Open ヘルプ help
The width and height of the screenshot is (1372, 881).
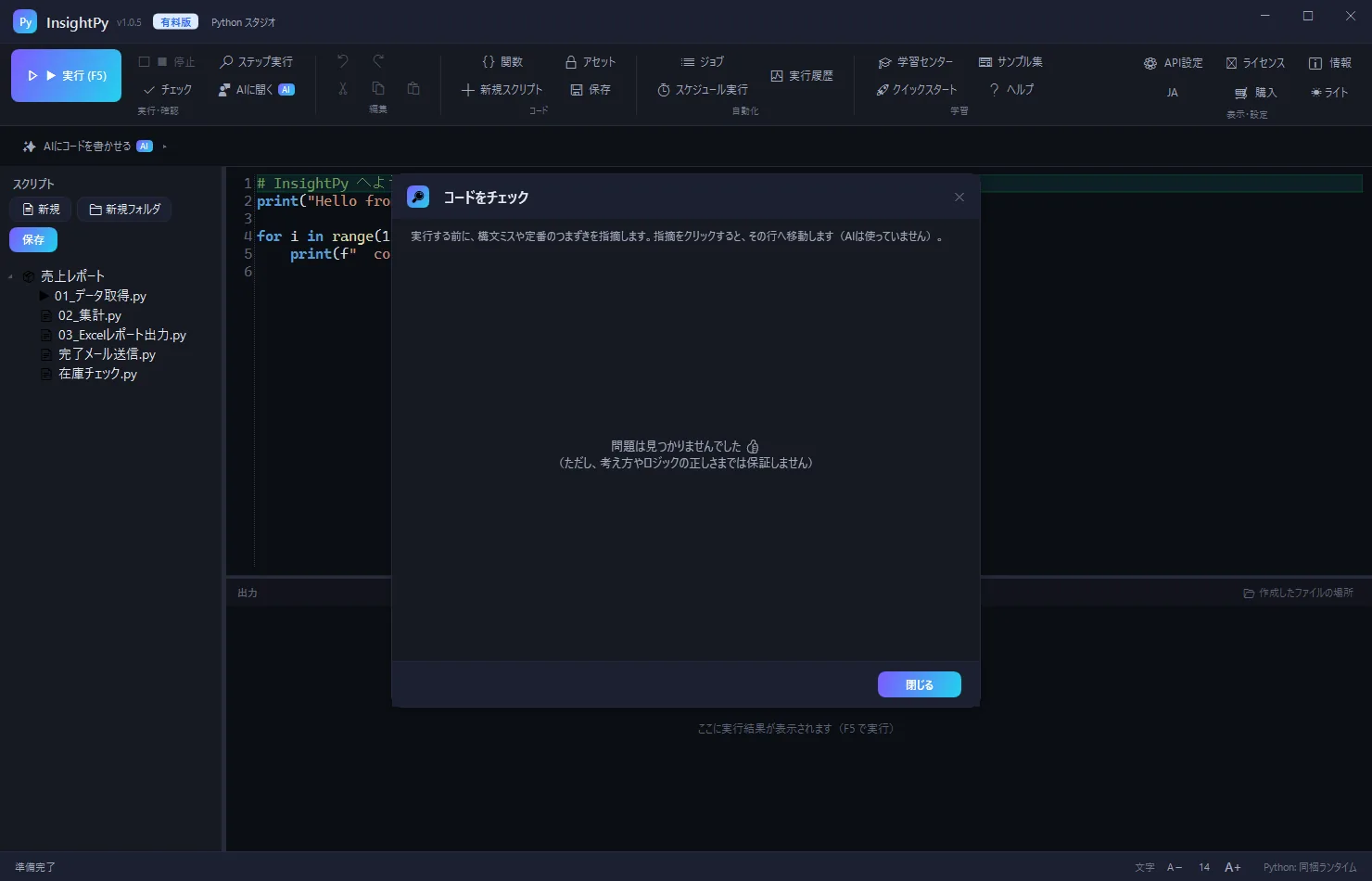pos(1011,90)
